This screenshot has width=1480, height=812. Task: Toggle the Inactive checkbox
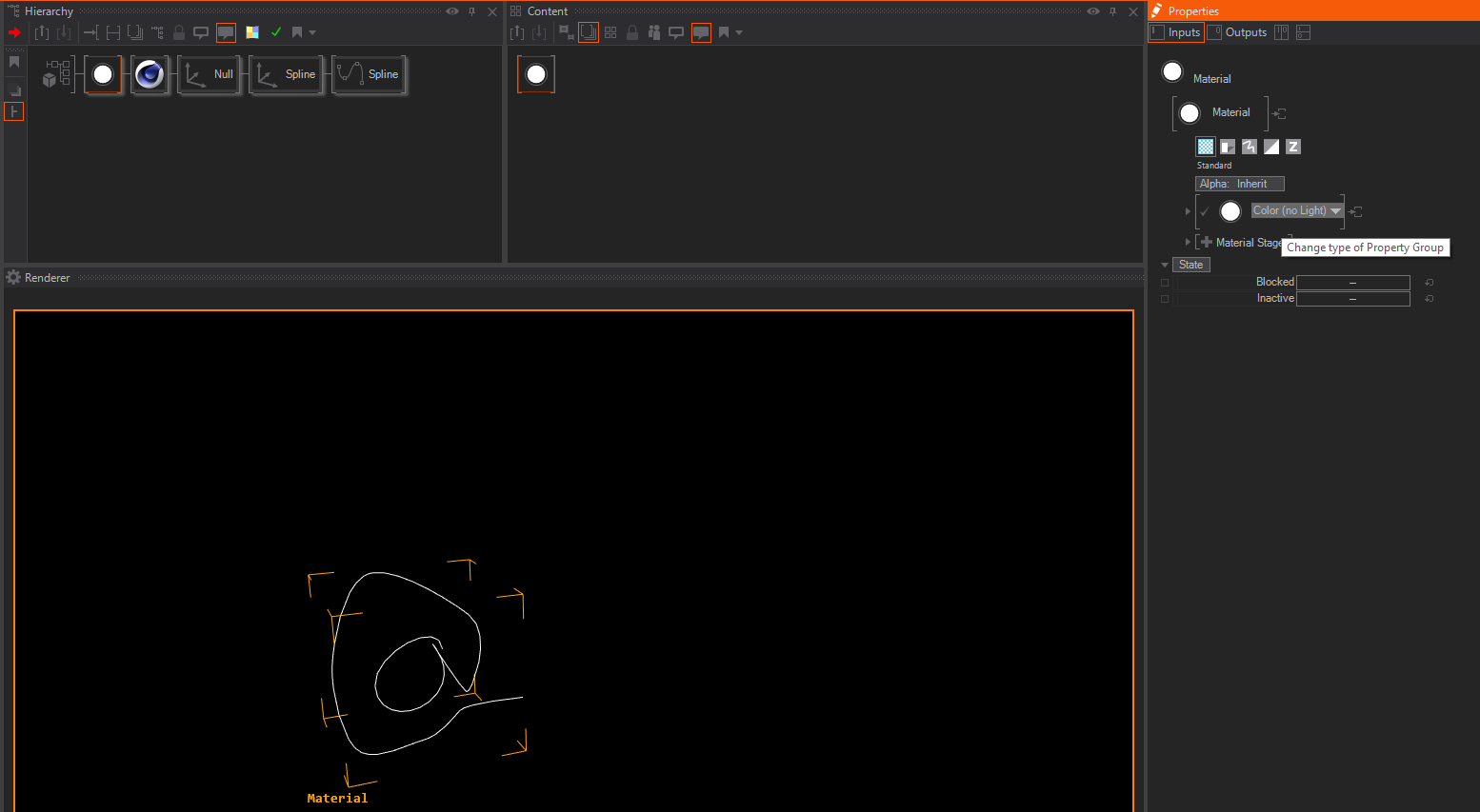1165,299
